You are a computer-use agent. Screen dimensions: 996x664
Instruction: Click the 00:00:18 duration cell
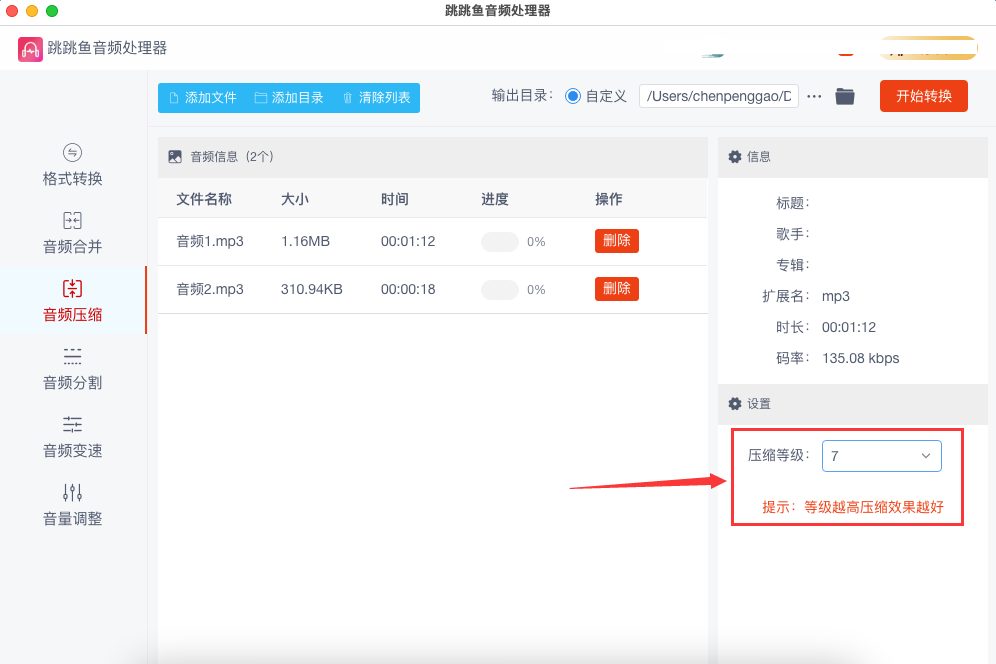point(408,290)
